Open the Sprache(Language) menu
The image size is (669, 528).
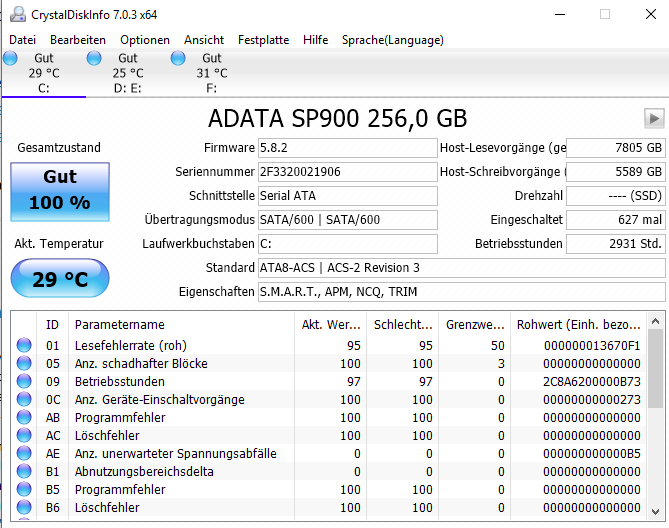point(393,40)
